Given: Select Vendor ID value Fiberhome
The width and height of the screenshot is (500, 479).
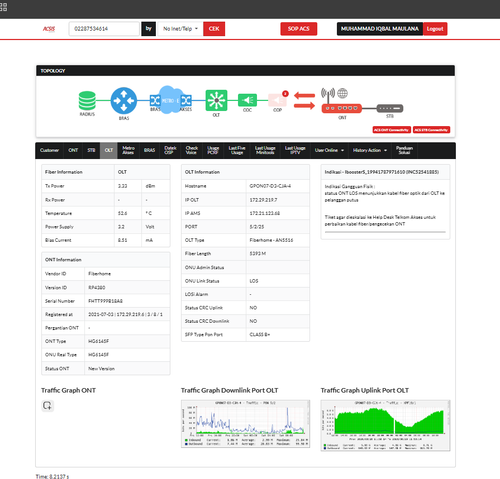Looking at the screenshot, I should (99, 274).
